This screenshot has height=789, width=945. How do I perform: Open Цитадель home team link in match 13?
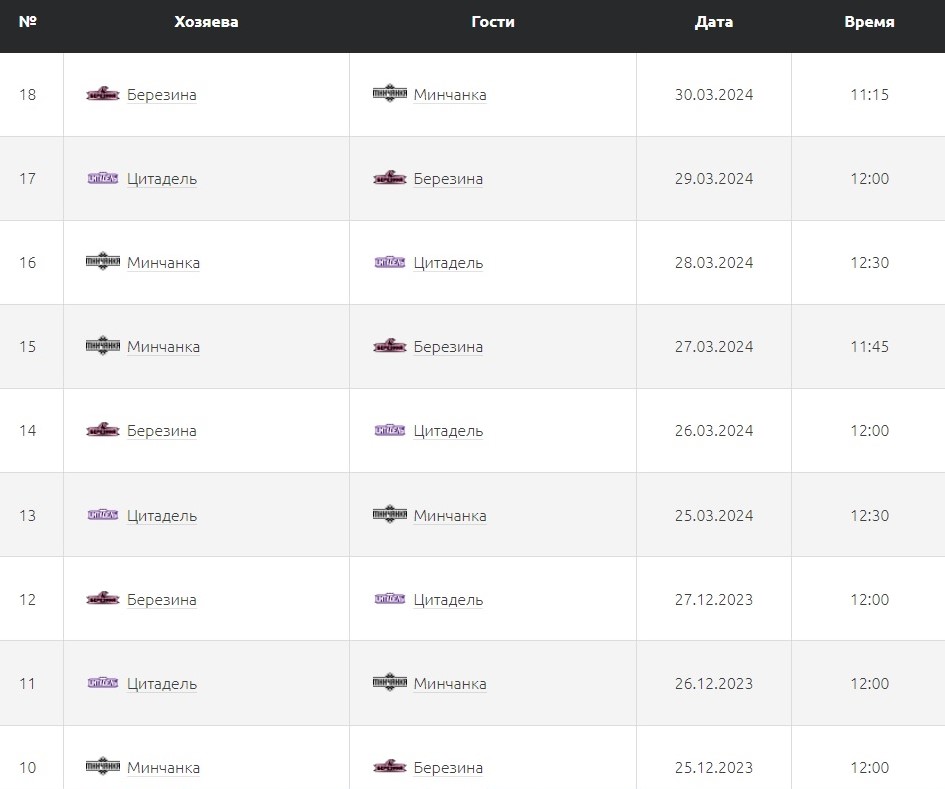point(162,516)
